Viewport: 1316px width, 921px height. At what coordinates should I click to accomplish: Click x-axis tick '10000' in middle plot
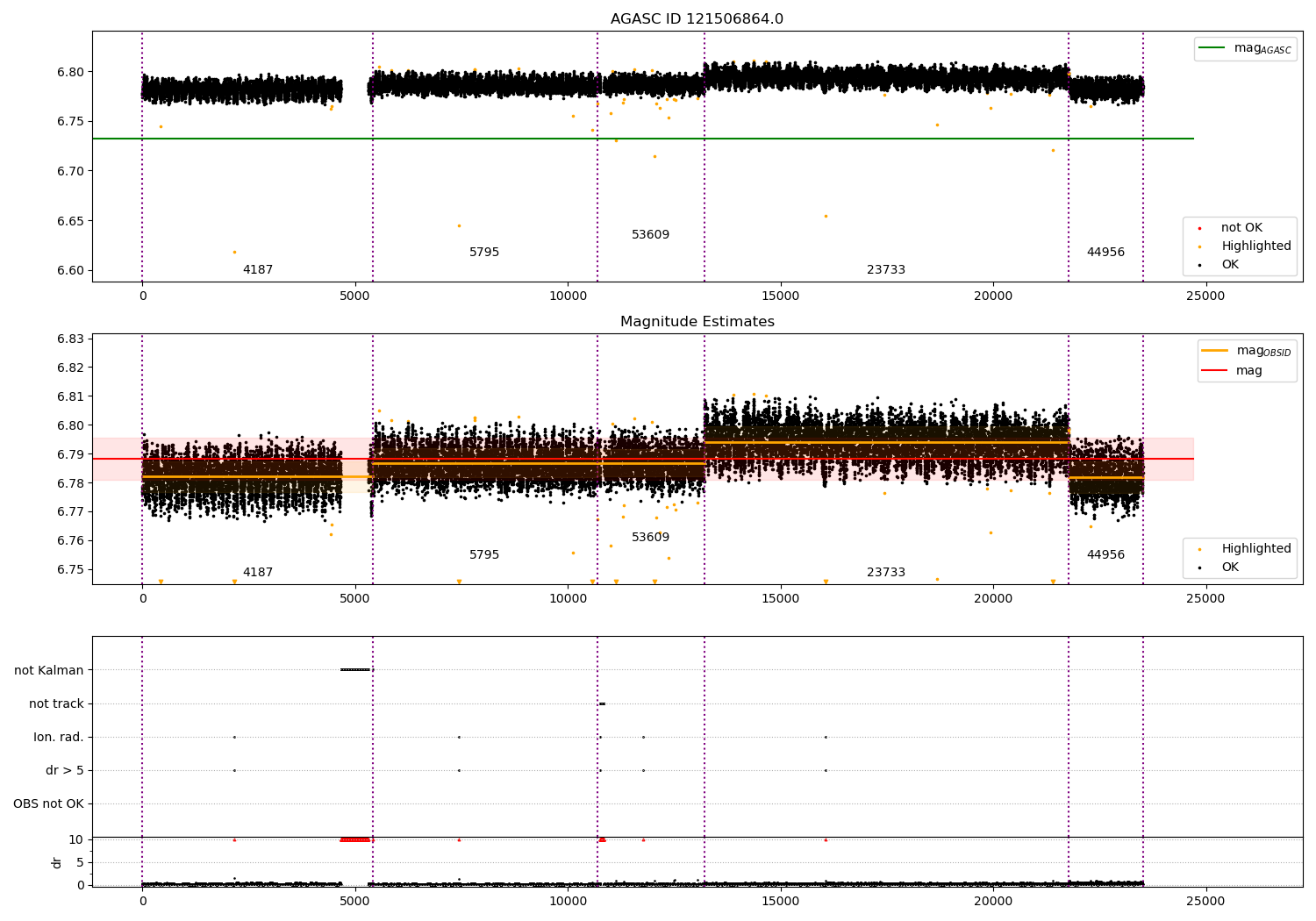pos(568,600)
